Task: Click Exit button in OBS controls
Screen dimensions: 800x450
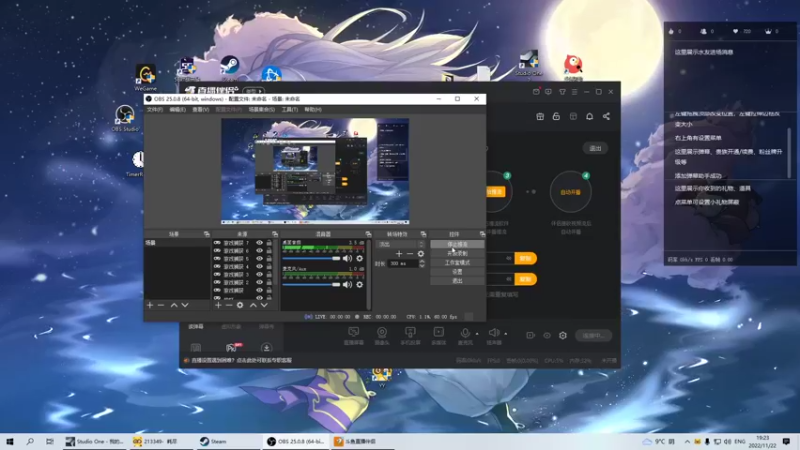Action: click(457, 281)
